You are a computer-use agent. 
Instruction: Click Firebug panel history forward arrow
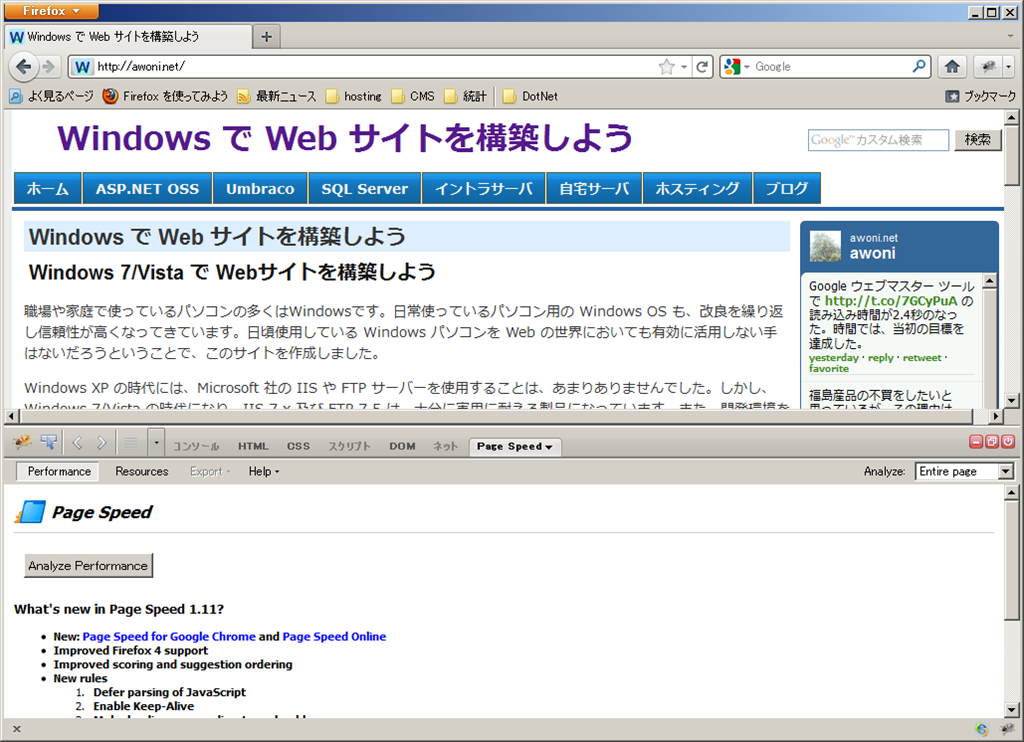pyautogui.click(x=101, y=443)
